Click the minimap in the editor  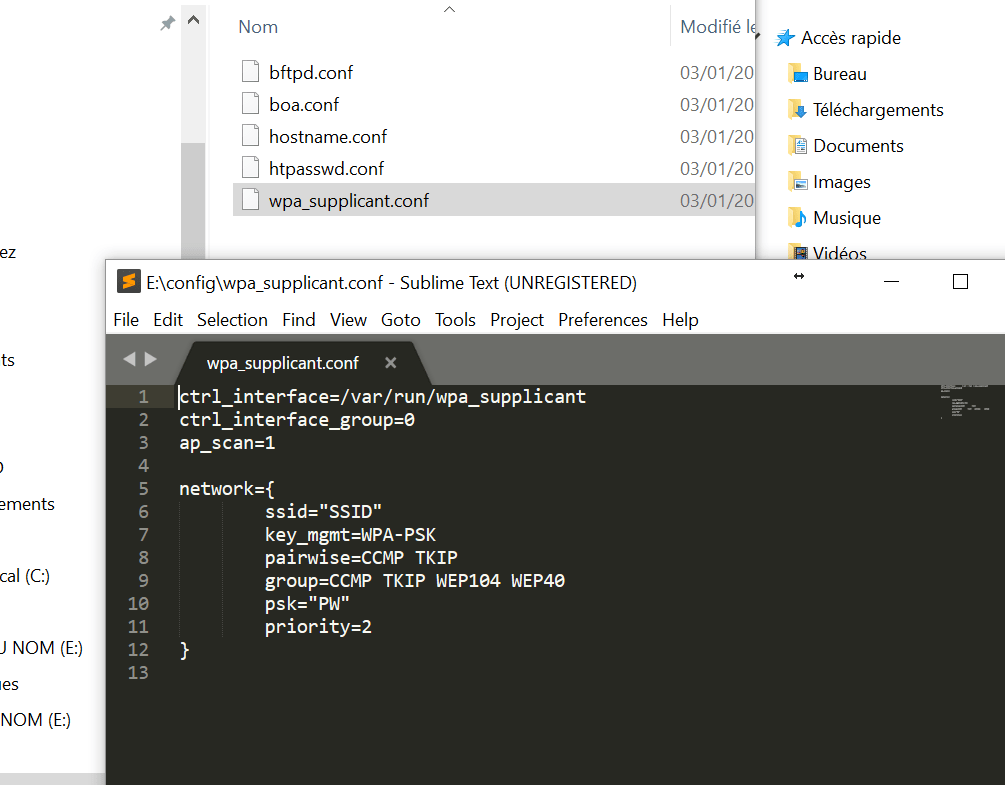tap(965, 401)
